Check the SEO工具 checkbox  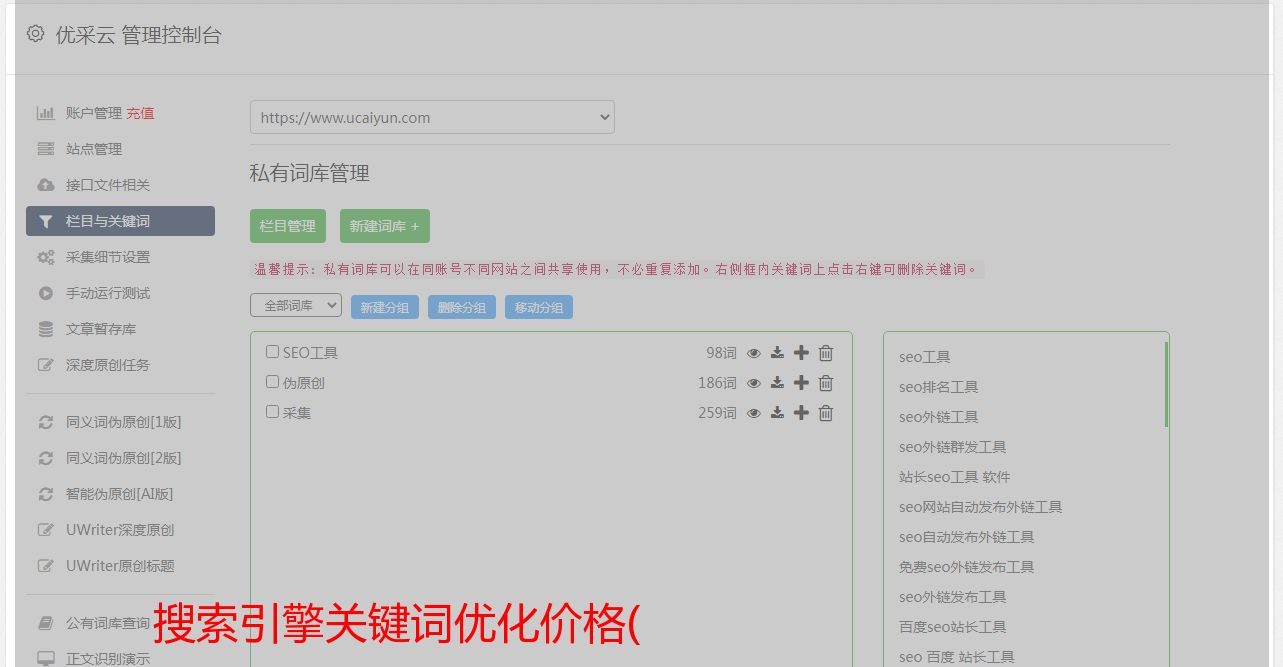click(272, 352)
